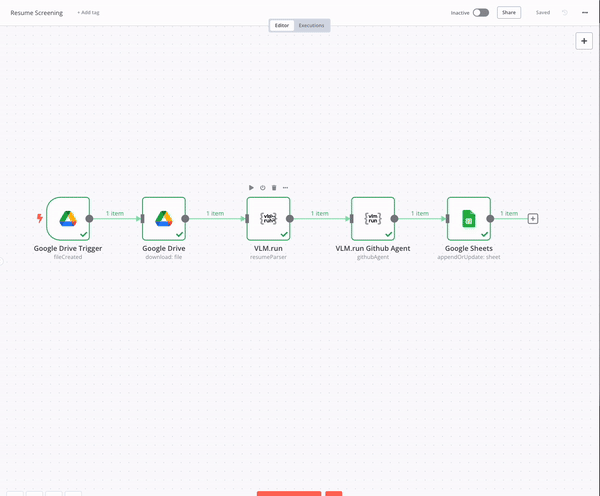Click the 'download: file' subtitle text

click(x=164, y=257)
